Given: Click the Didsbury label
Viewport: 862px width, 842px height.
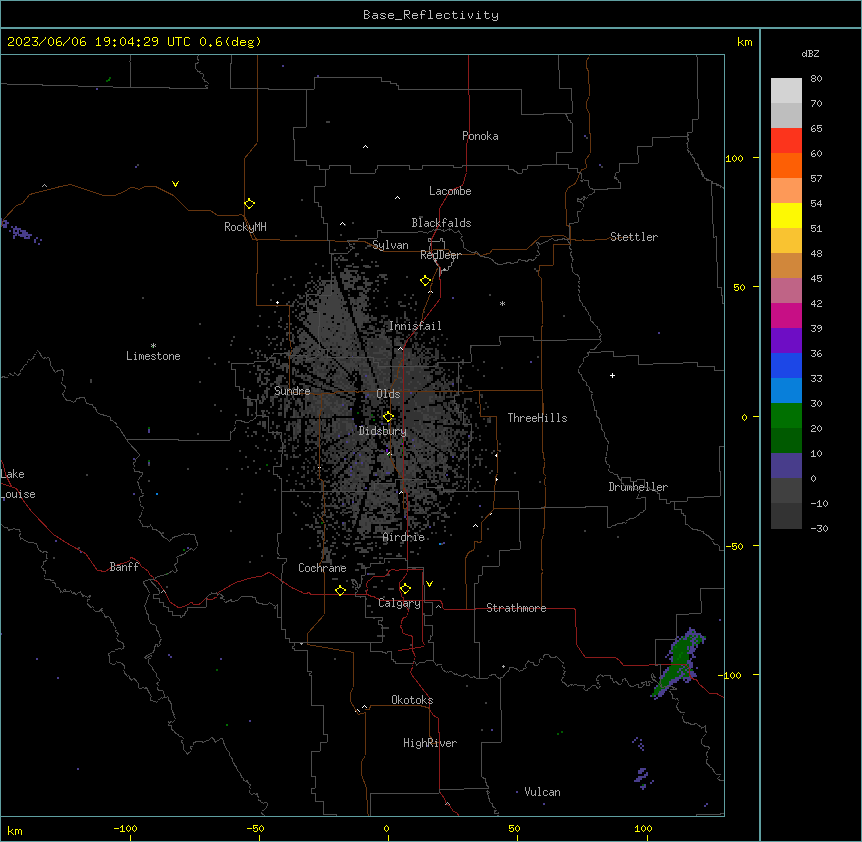Looking at the screenshot, I should pyautogui.click(x=383, y=431).
